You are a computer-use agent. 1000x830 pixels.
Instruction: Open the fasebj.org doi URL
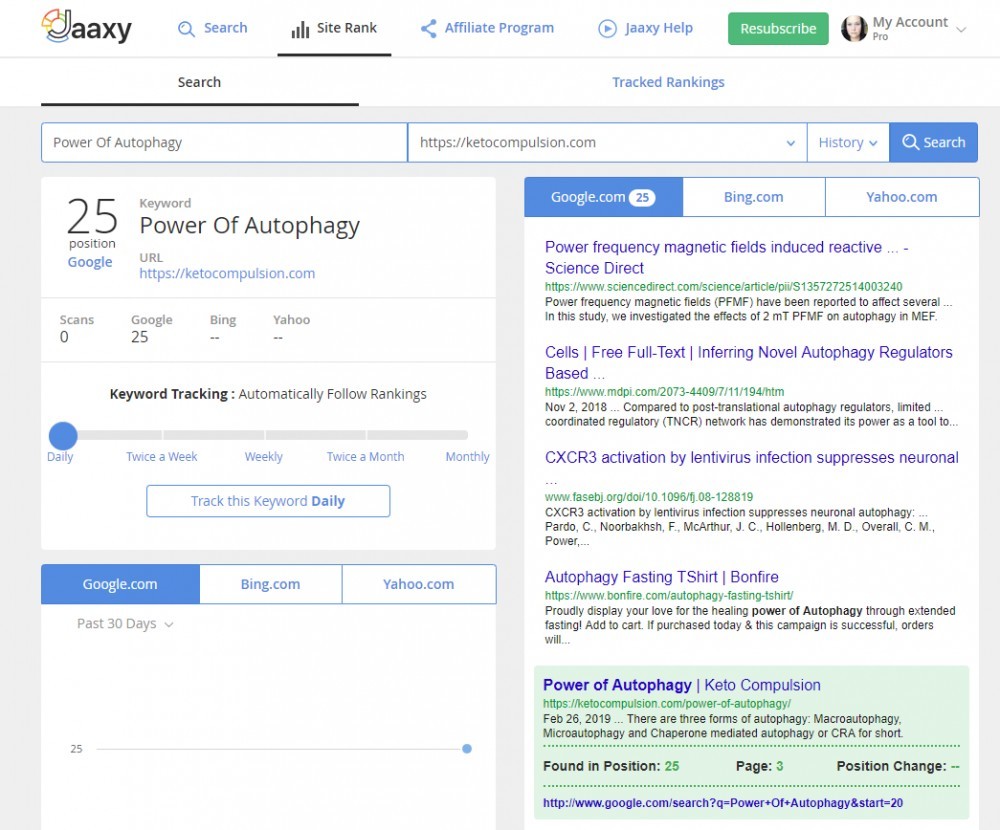coord(649,497)
